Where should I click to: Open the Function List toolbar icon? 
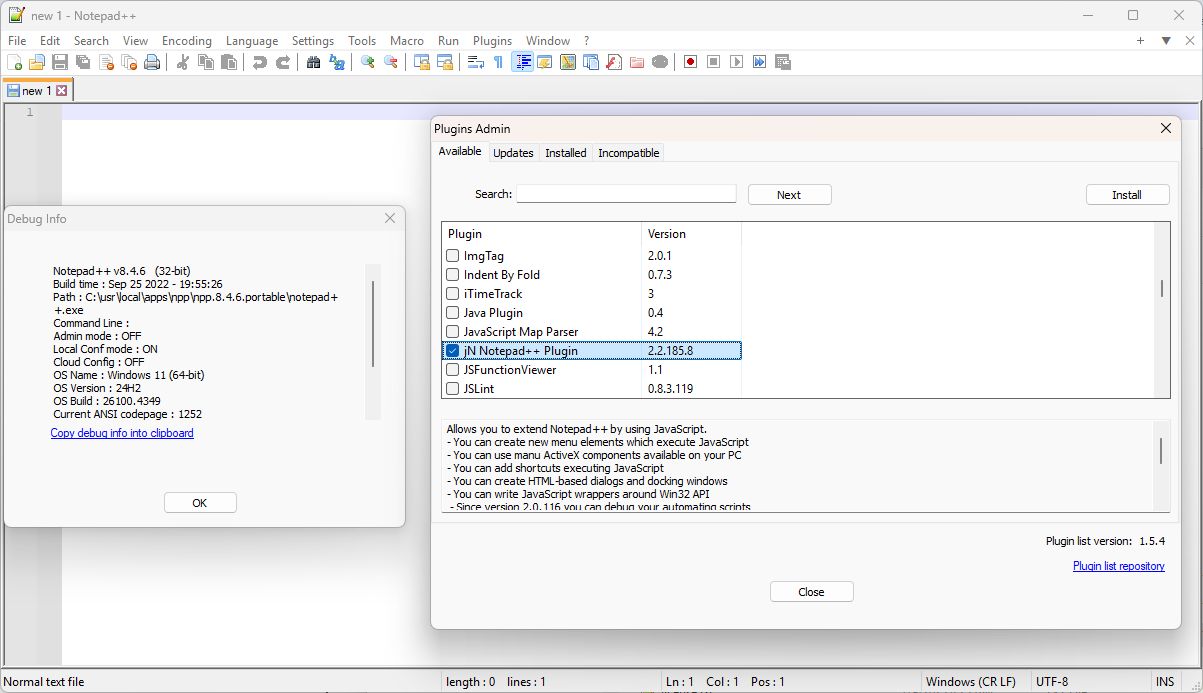point(614,62)
